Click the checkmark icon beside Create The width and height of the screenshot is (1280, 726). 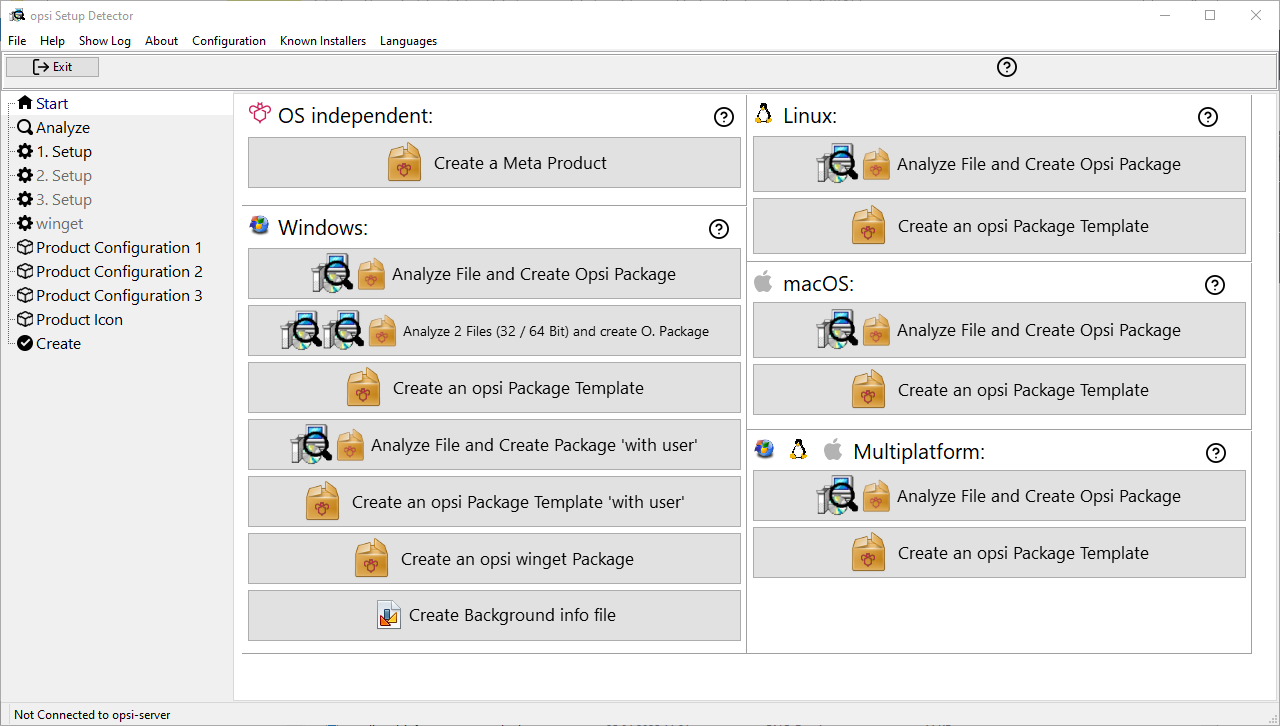(25, 343)
